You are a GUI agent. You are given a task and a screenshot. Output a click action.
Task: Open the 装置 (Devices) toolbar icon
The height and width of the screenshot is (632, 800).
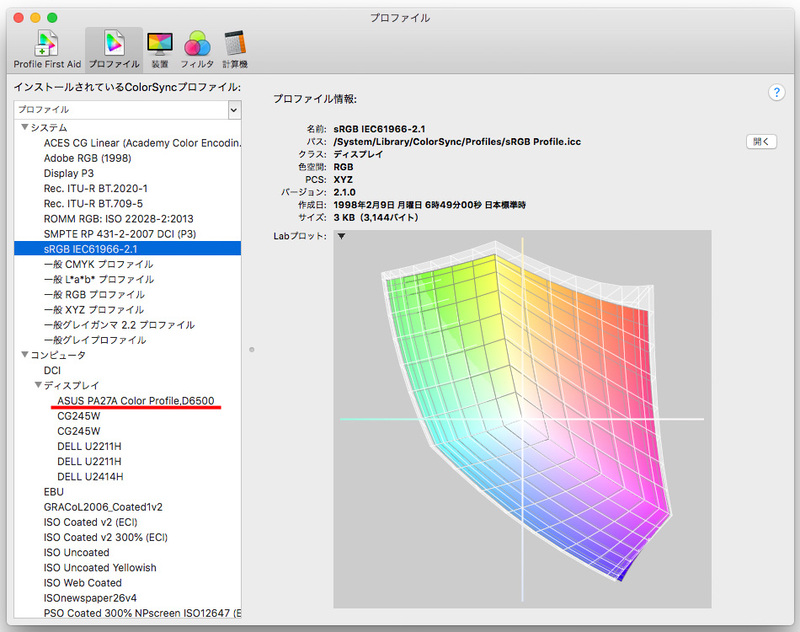[x=160, y=49]
